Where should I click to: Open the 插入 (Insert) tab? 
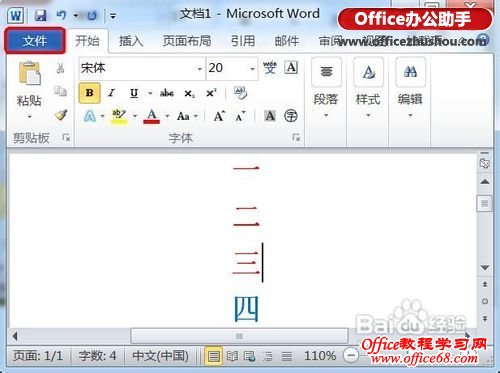(x=131, y=41)
